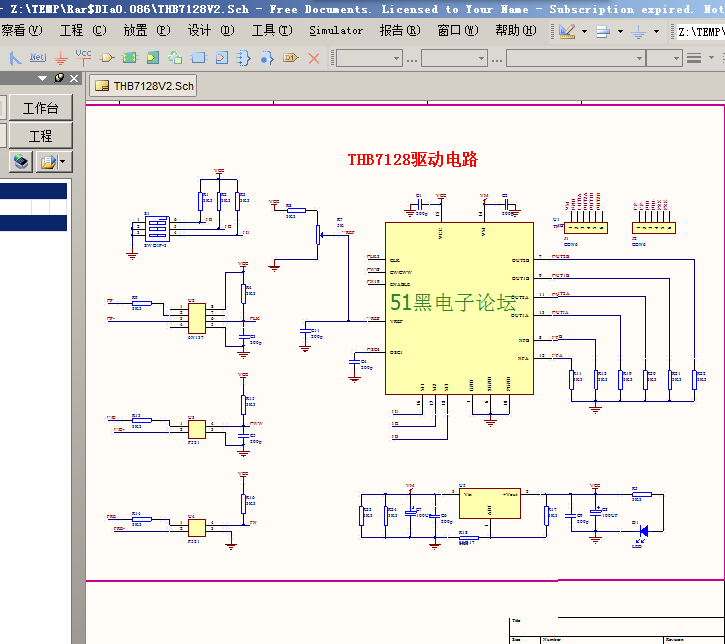Open the 窗口(W) window menu
The width and height of the screenshot is (725, 644).
pyautogui.click(x=458, y=31)
